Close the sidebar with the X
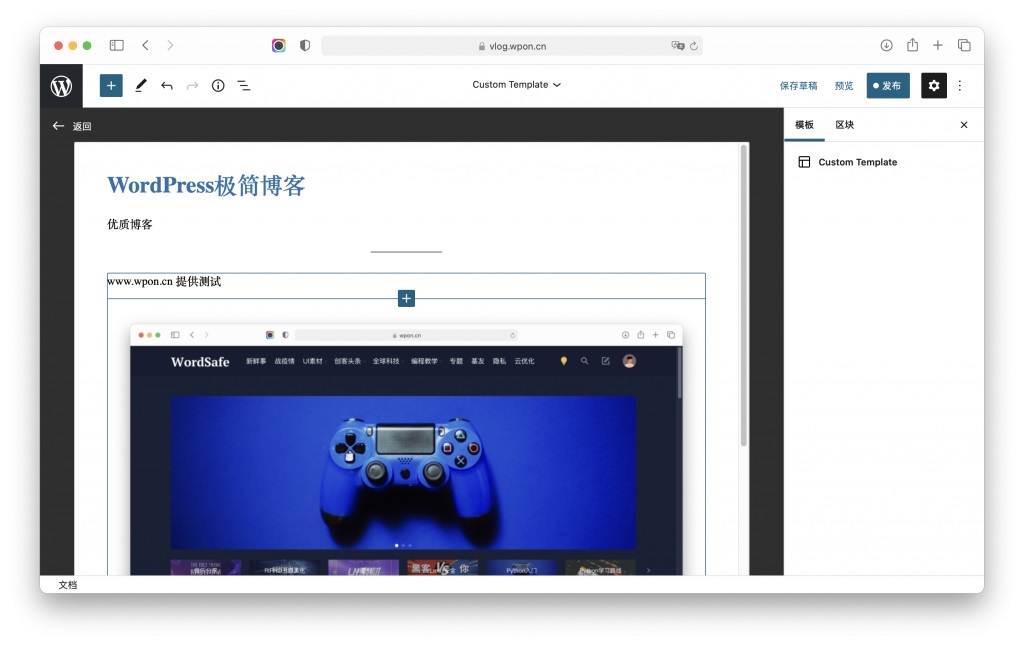The image size is (1024, 646). coord(963,124)
